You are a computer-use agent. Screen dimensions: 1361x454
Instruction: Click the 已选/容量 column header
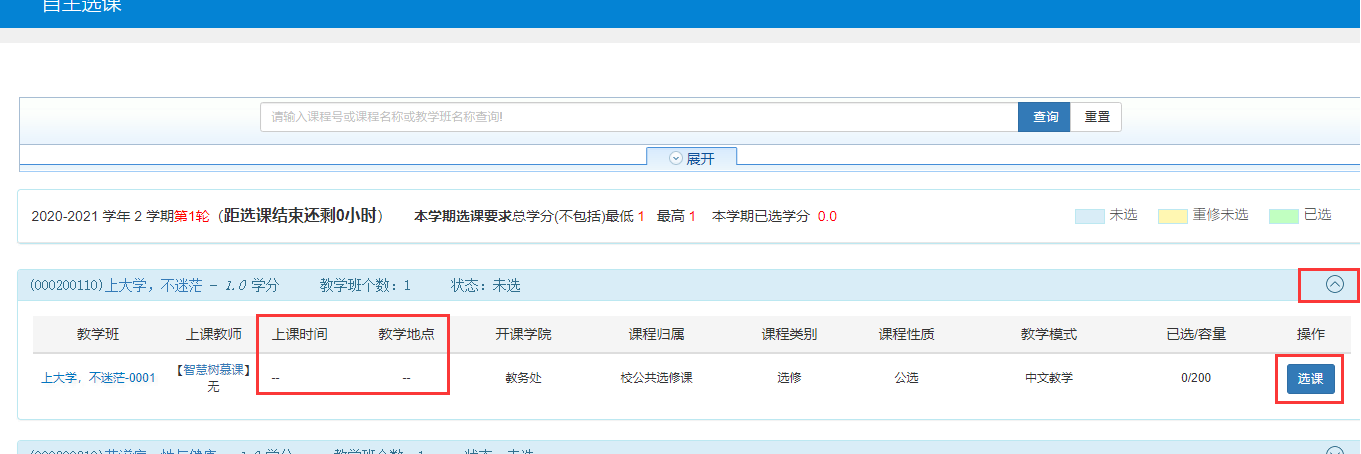[1196, 334]
